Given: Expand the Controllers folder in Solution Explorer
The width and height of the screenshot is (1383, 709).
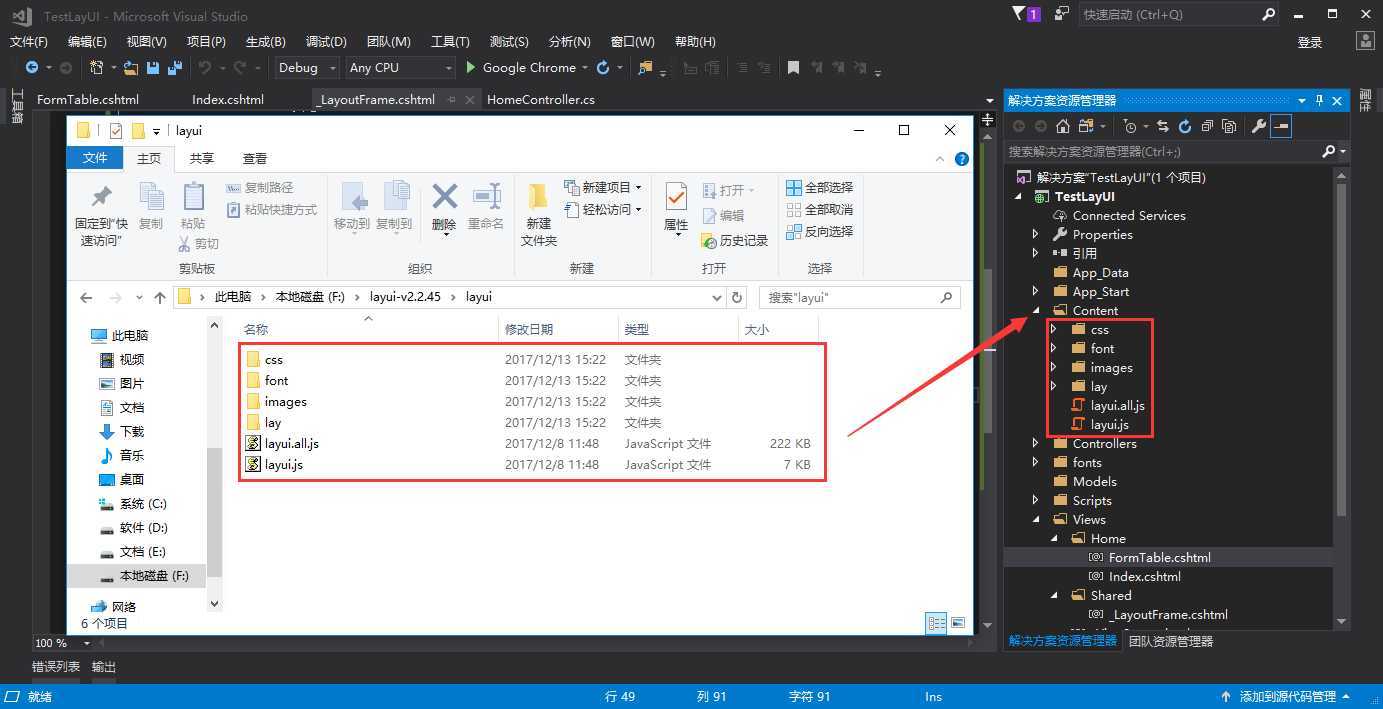Looking at the screenshot, I should [x=1036, y=444].
